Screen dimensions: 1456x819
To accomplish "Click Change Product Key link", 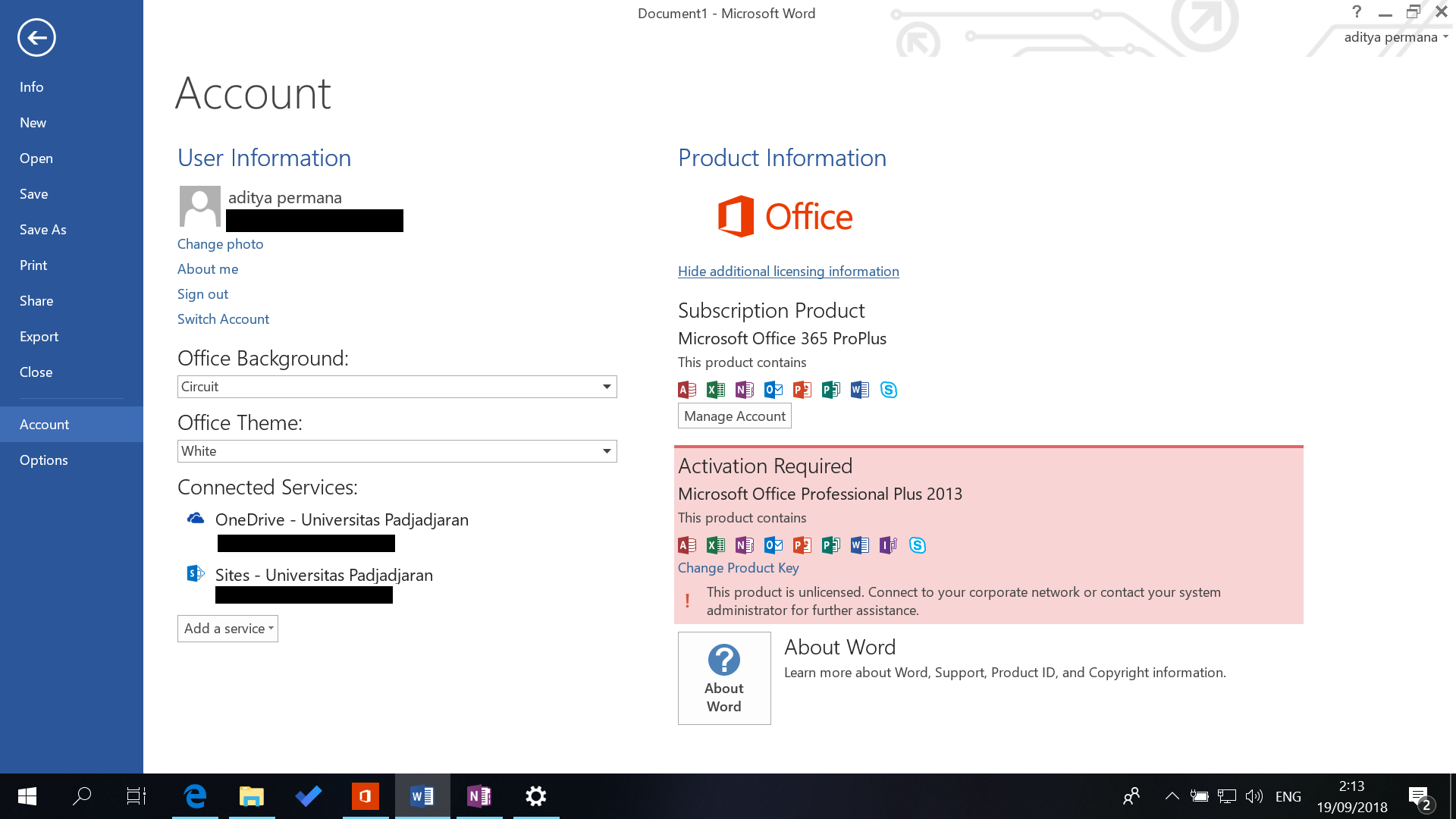I will pyautogui.click(x=738, y=567).
